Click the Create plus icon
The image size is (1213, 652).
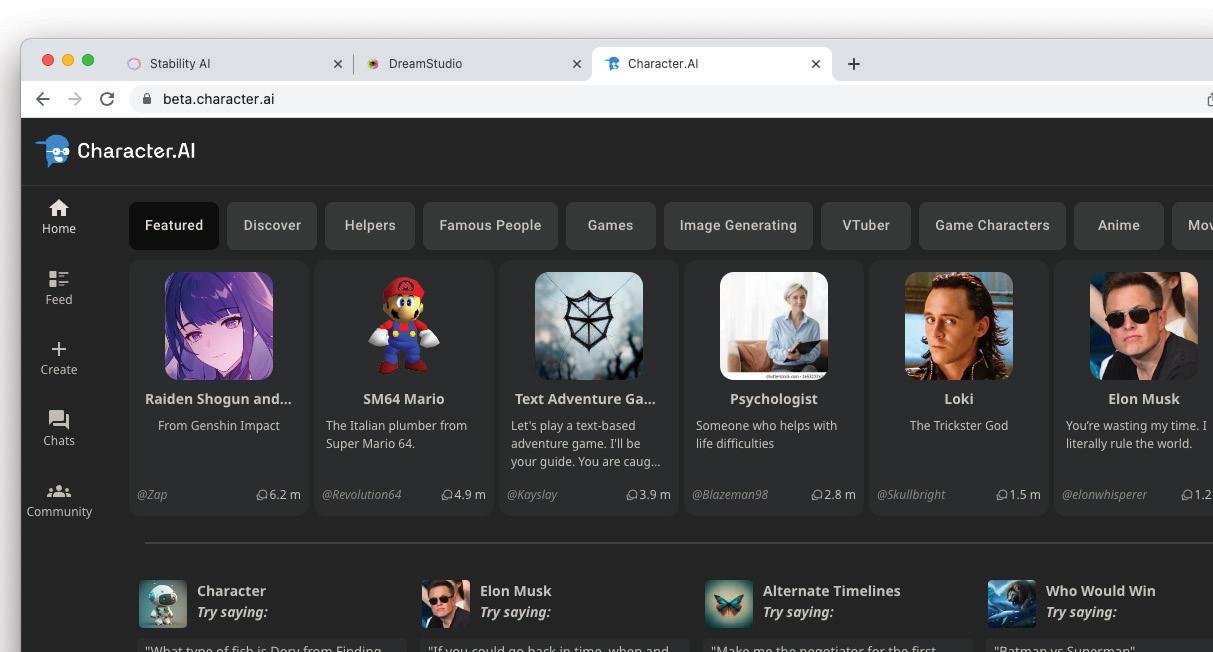tap(59, 349)
